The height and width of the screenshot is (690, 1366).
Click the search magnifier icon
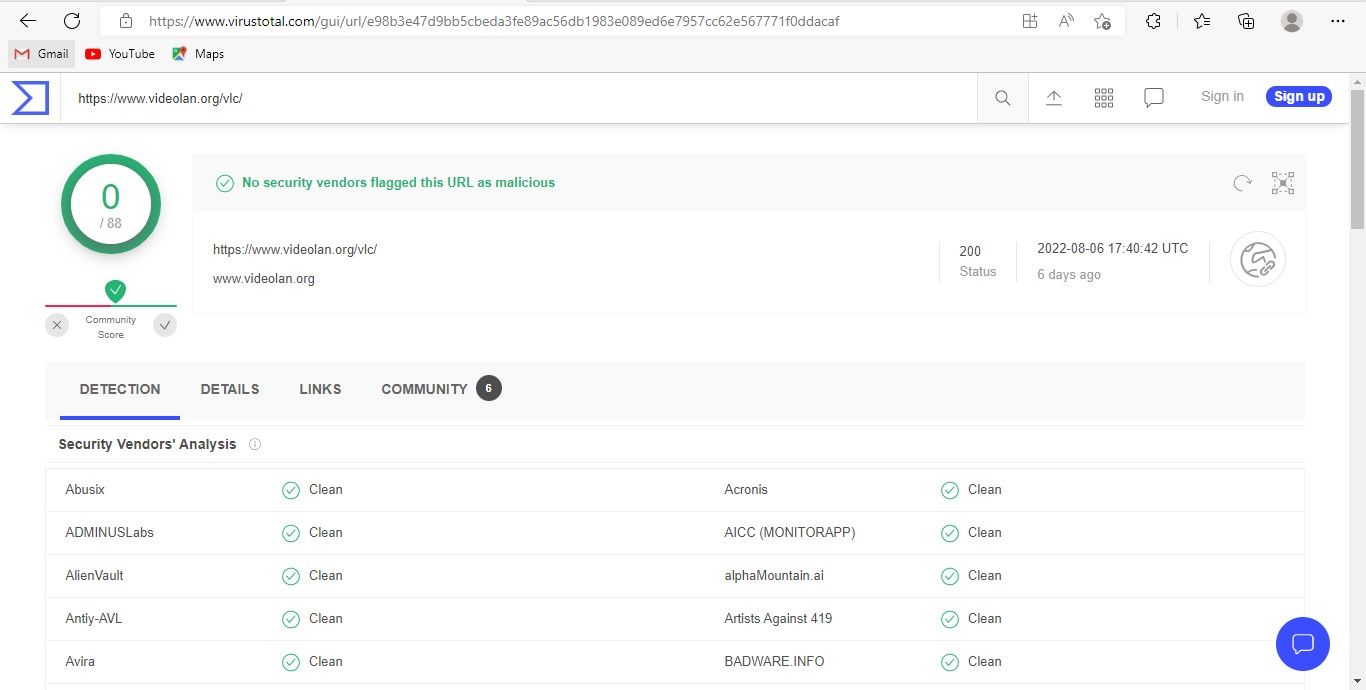(x=1002, y=98)
